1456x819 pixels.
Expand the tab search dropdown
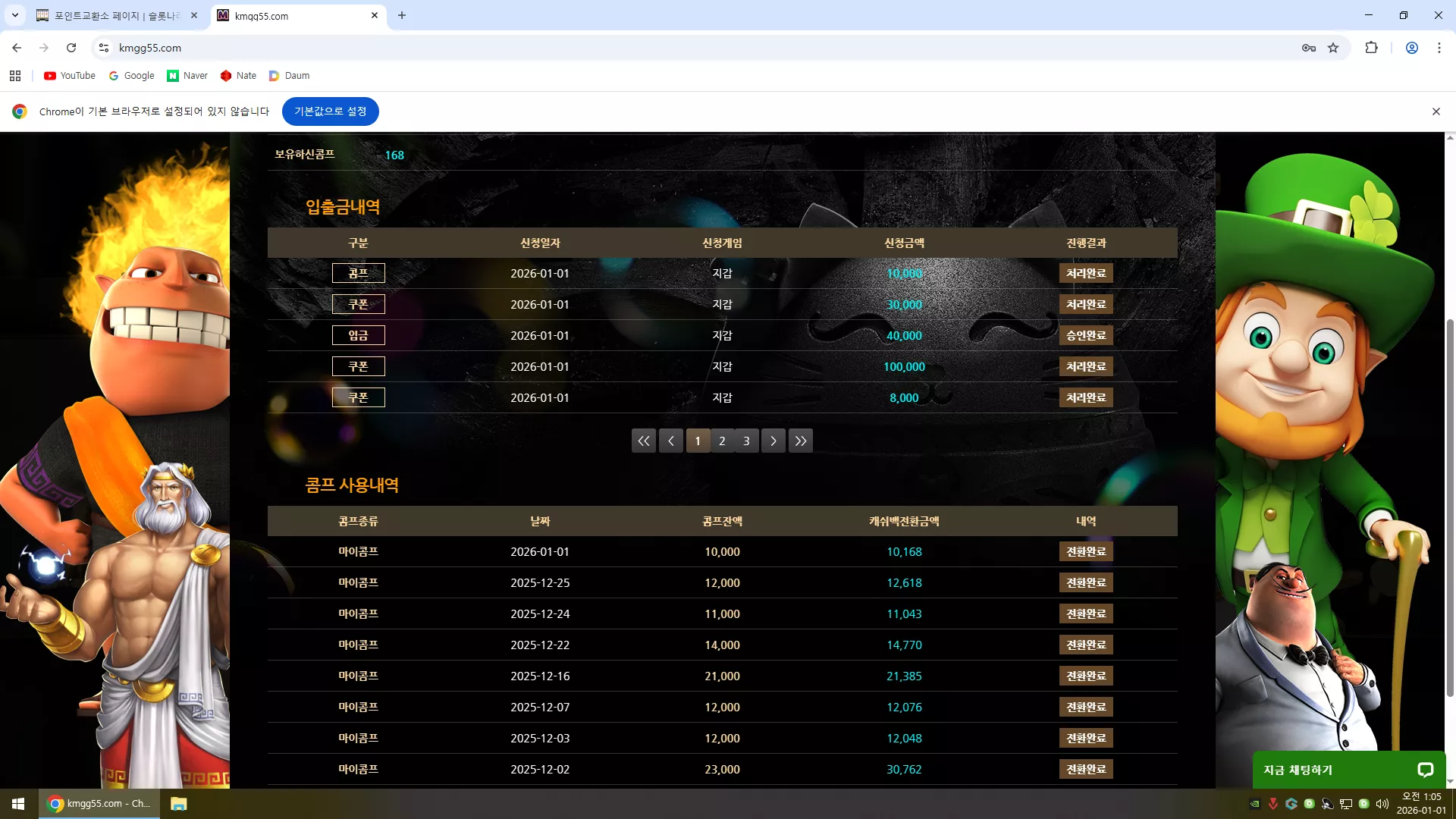(15, 15)
